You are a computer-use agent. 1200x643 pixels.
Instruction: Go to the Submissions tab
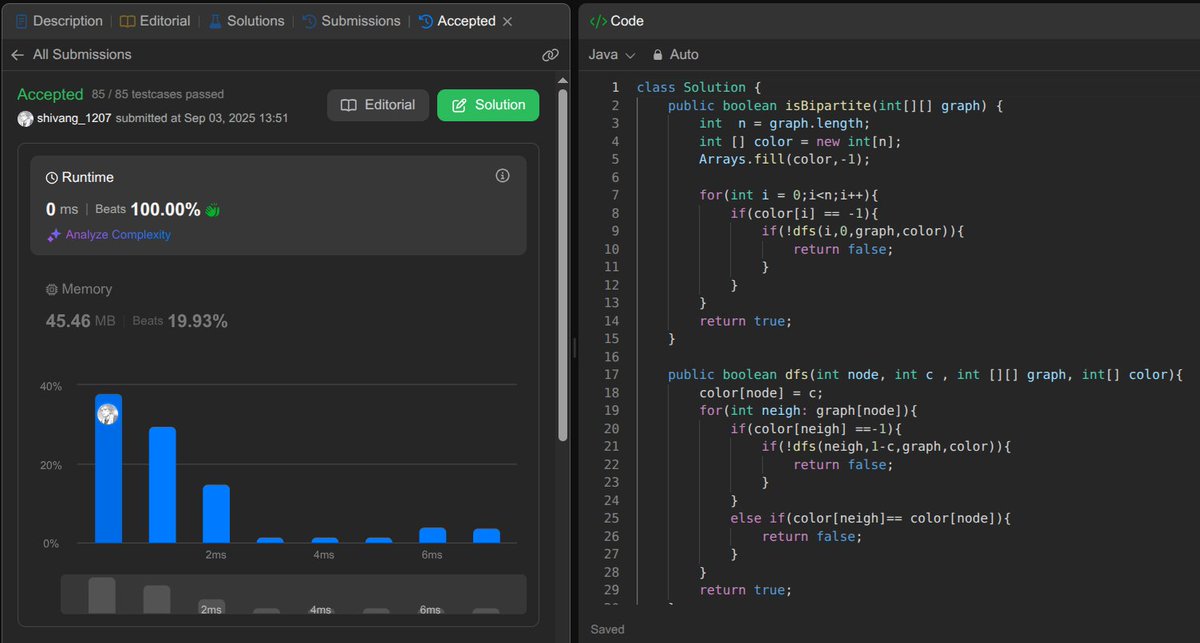point(351,21)
